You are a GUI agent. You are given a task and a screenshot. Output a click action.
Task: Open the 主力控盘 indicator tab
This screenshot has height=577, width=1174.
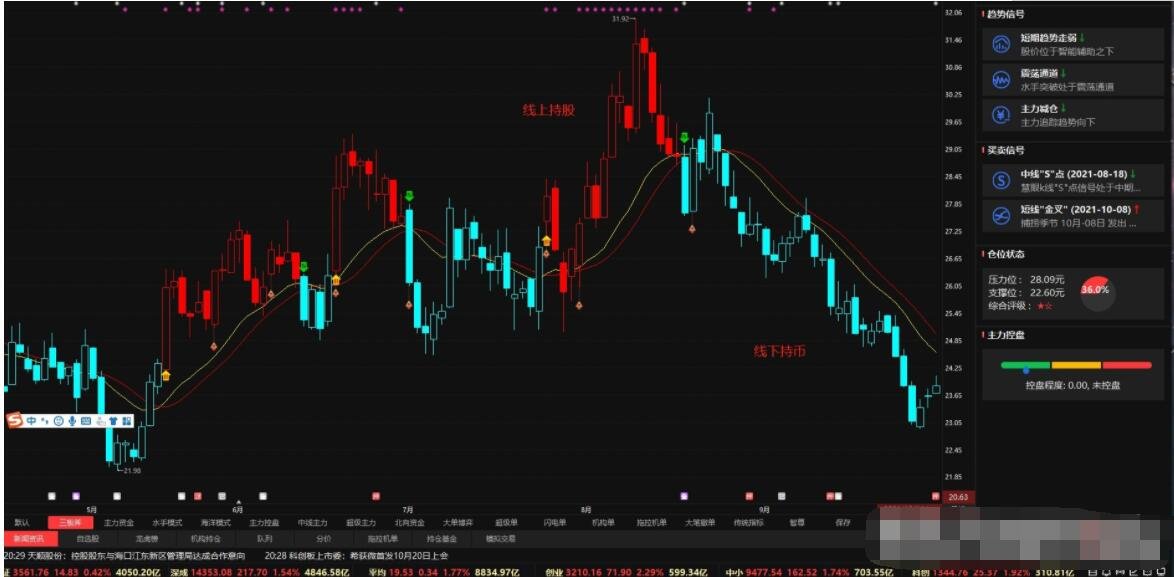coord(264,522)
